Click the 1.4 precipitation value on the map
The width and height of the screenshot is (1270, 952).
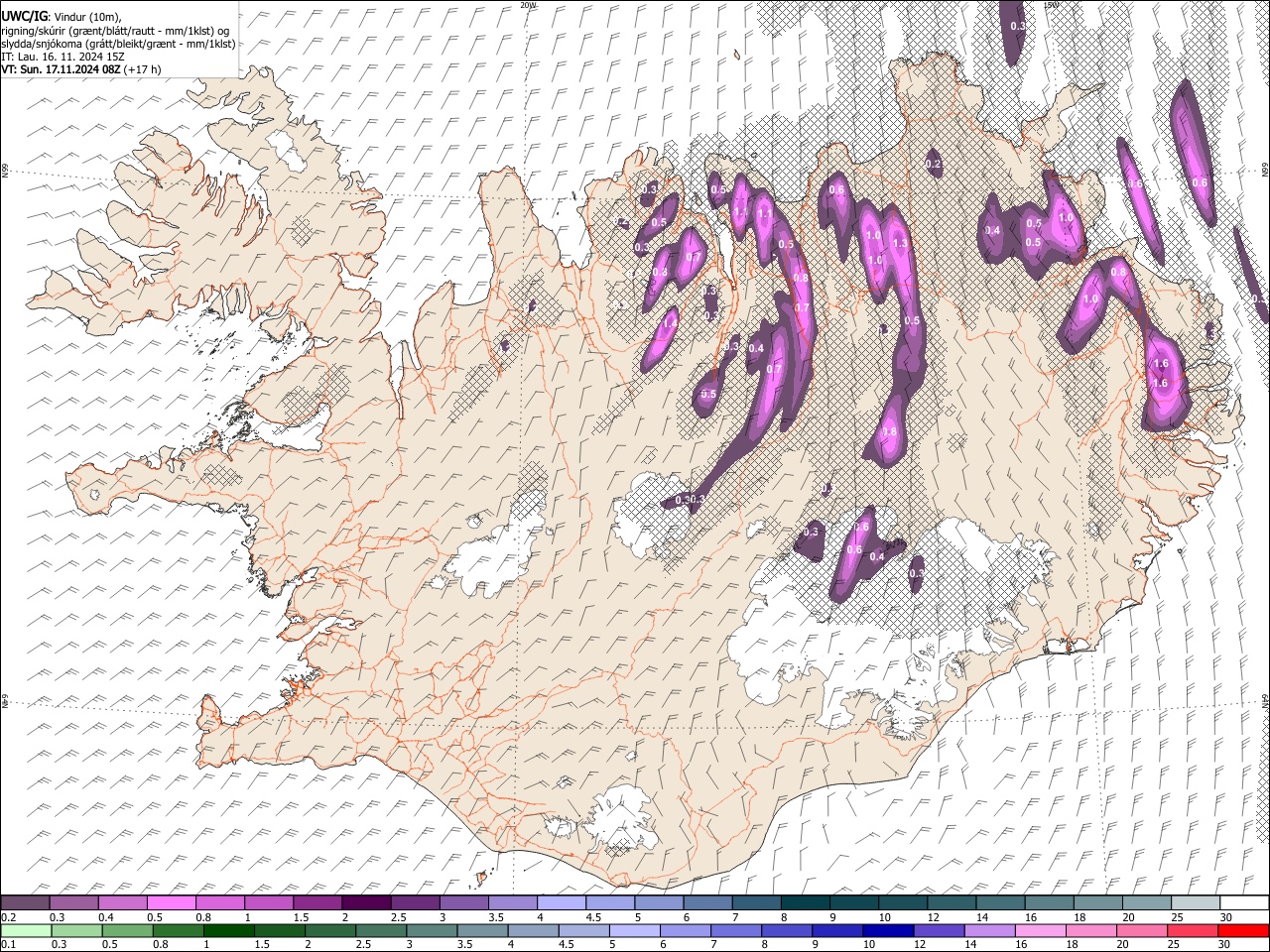670,321
